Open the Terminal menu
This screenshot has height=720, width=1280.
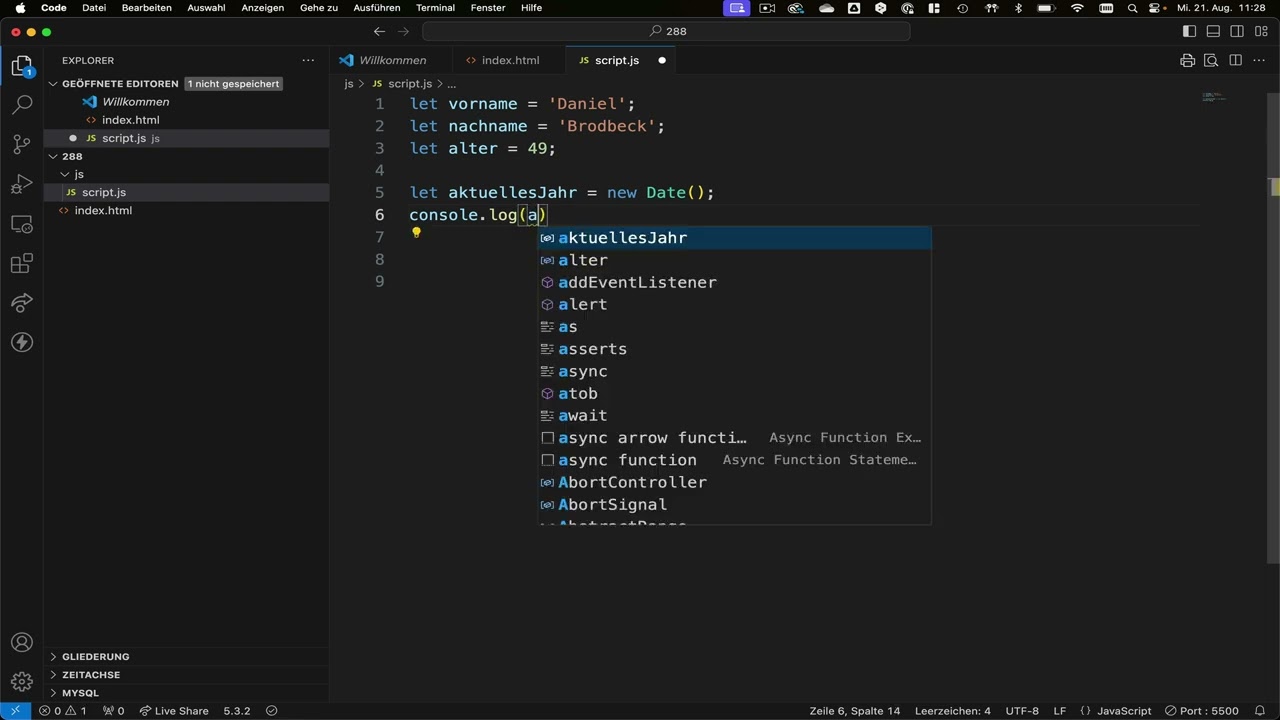(435, 8)
